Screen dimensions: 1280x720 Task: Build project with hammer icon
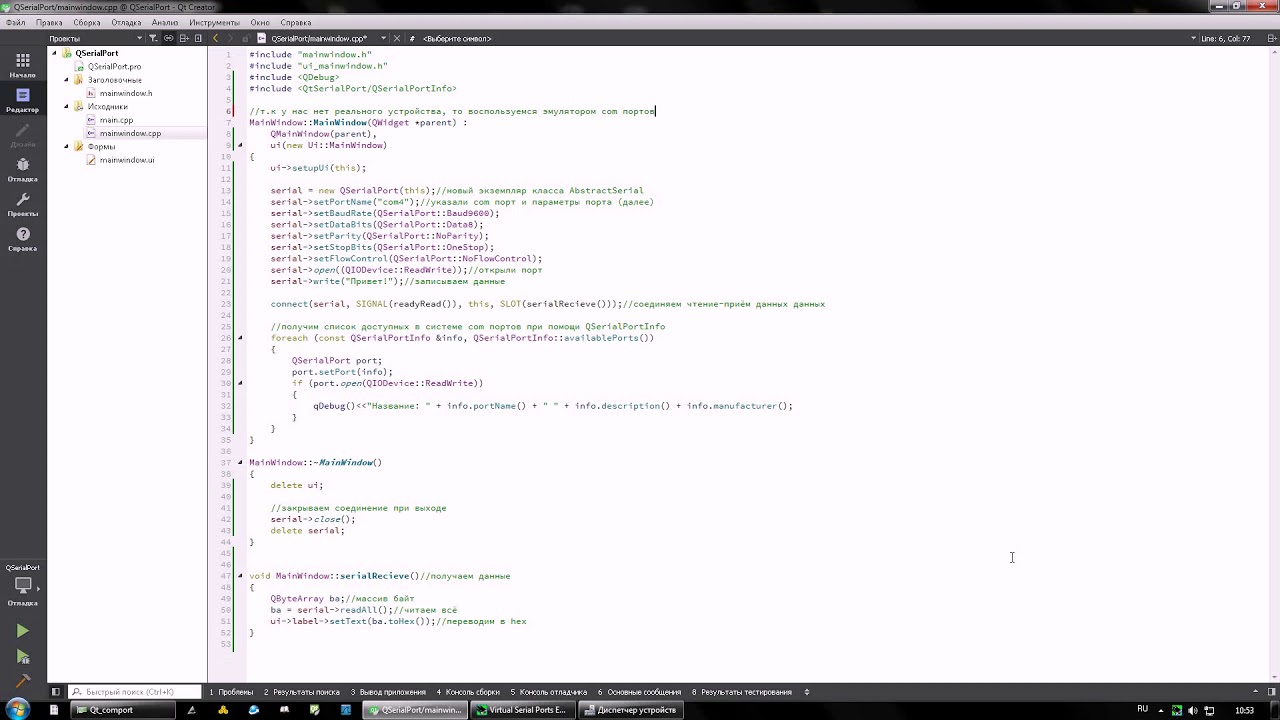(x=22, y=681)
